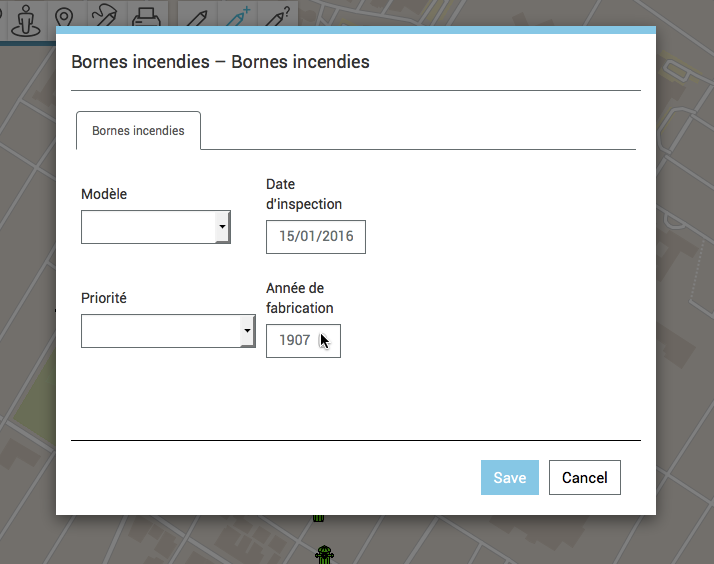Viewport: 714px width, 564px height.
Task: Click the green hydrant symbol on the map
Action: (x=324, y=554)
